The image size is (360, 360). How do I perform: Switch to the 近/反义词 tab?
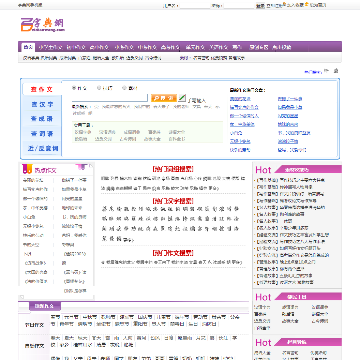[42, 148]
